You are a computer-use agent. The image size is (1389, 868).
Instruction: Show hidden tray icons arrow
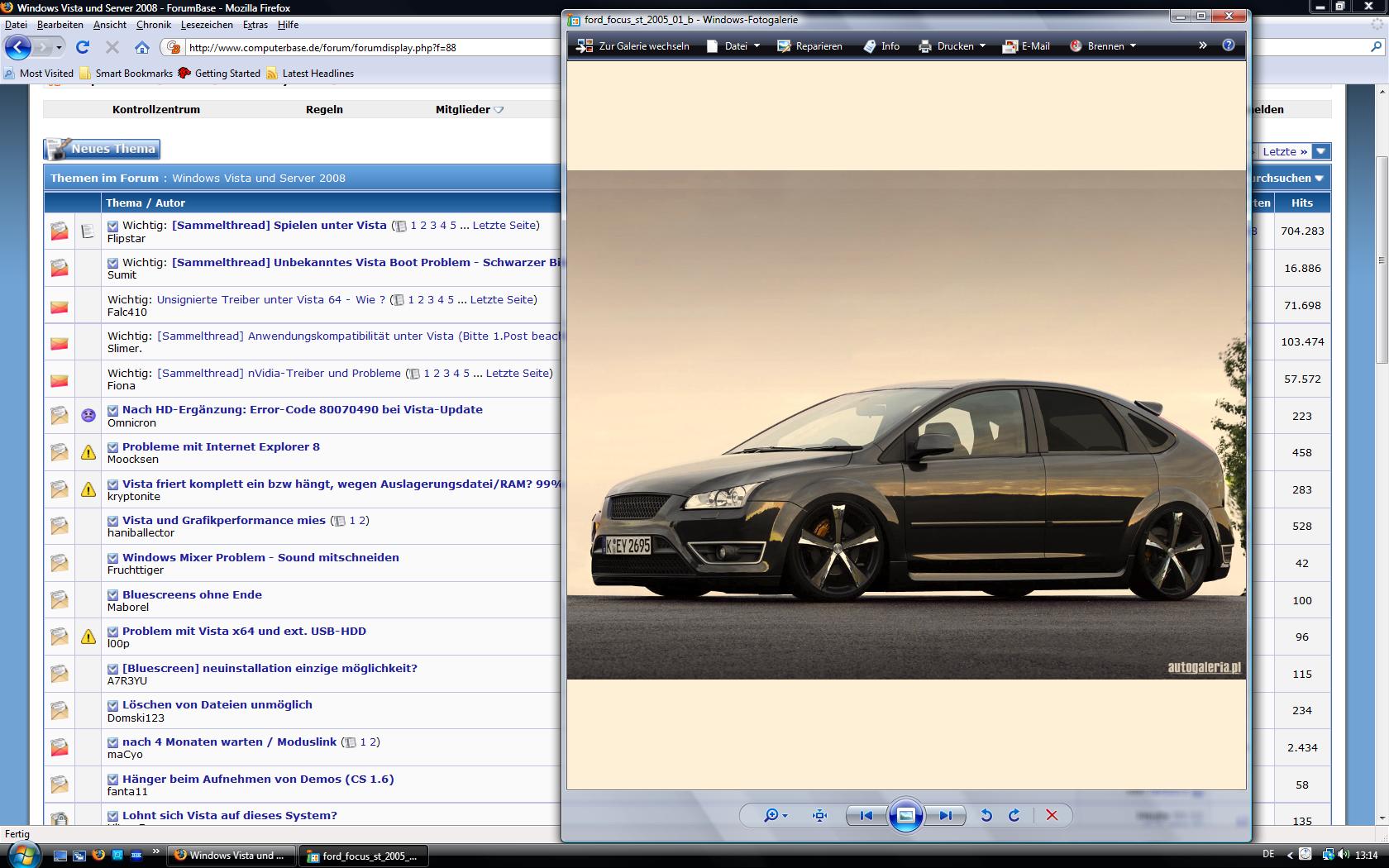click(1290, 855)
